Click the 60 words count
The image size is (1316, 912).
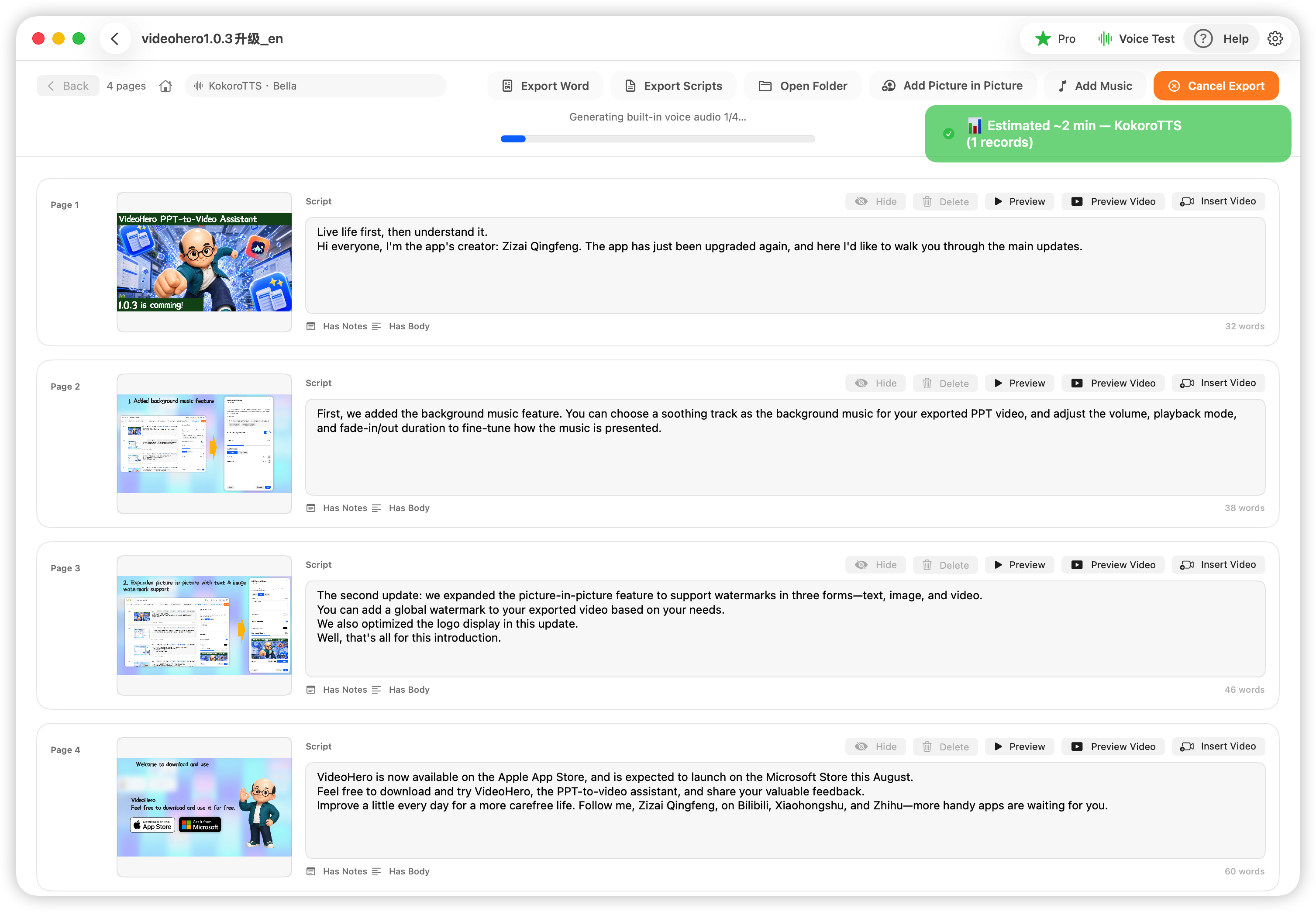click(1244, 871)
